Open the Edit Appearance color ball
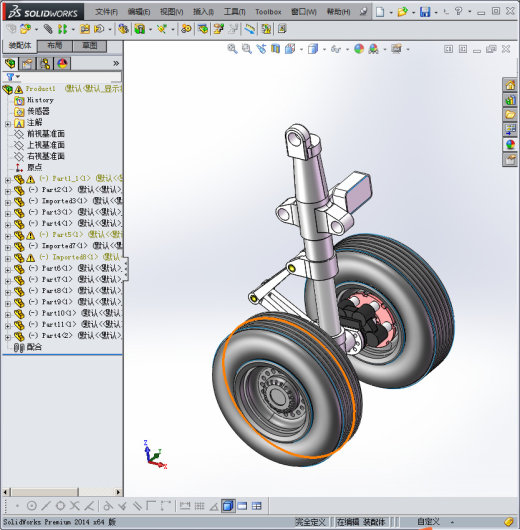The height and width of the screenshot is (530, 520). point(359,49)
